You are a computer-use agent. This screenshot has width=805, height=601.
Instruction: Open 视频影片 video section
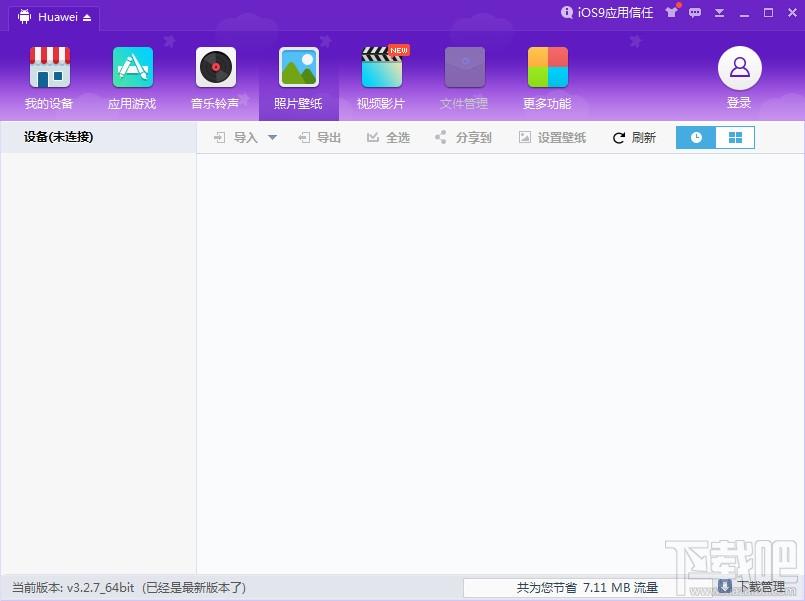click(381, 78)
